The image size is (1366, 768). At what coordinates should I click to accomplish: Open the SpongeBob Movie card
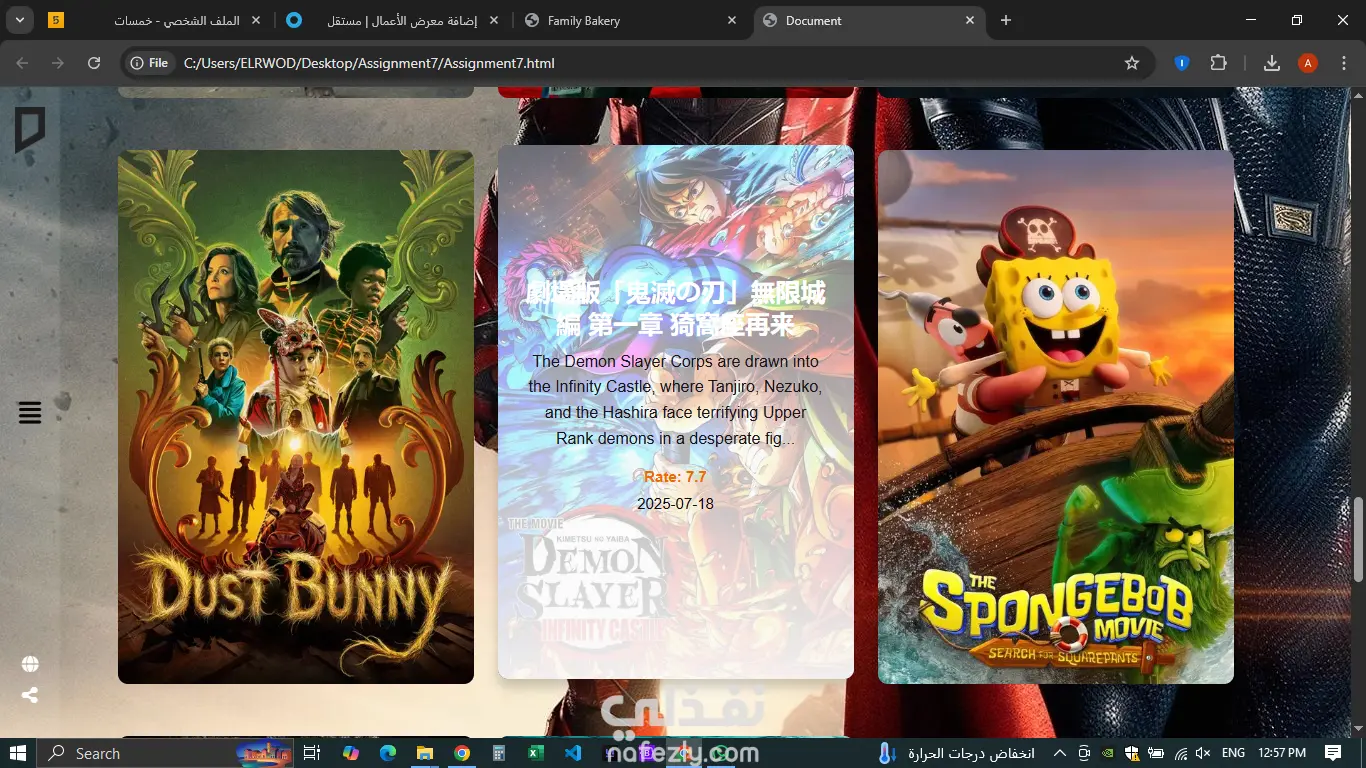(1056, 417)
